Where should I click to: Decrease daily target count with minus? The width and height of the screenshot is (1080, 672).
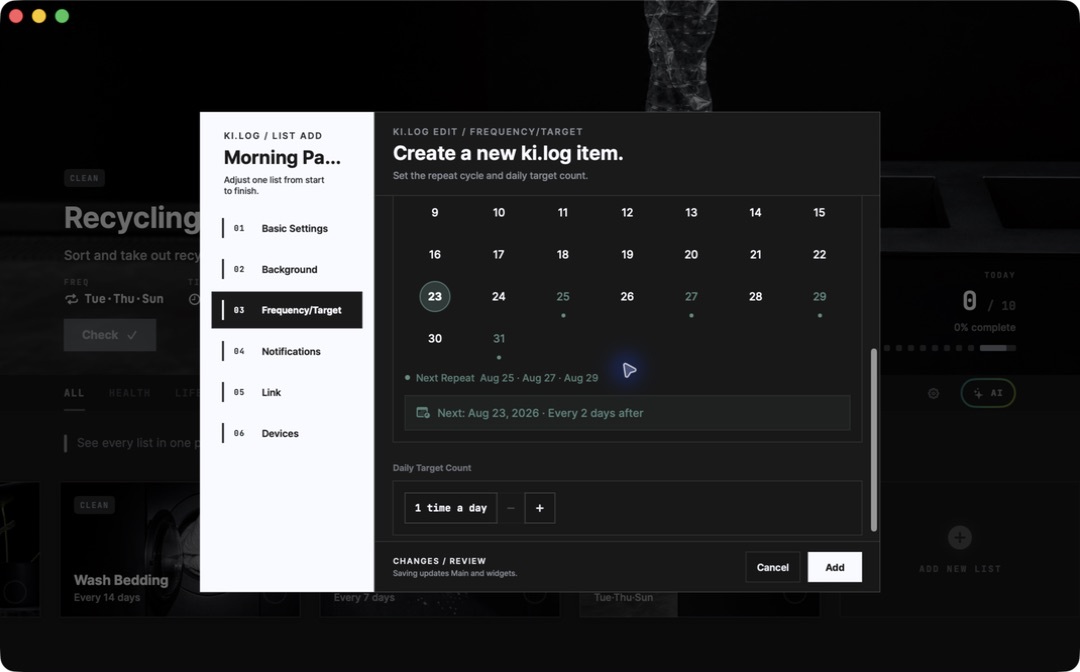coord(510,508)
